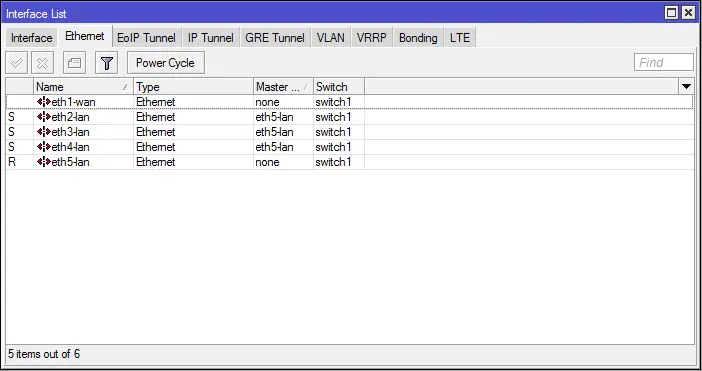This screenshot has height=371, width=702.
Task: Switch to the Bonding tab
Action: coord(418,38)
